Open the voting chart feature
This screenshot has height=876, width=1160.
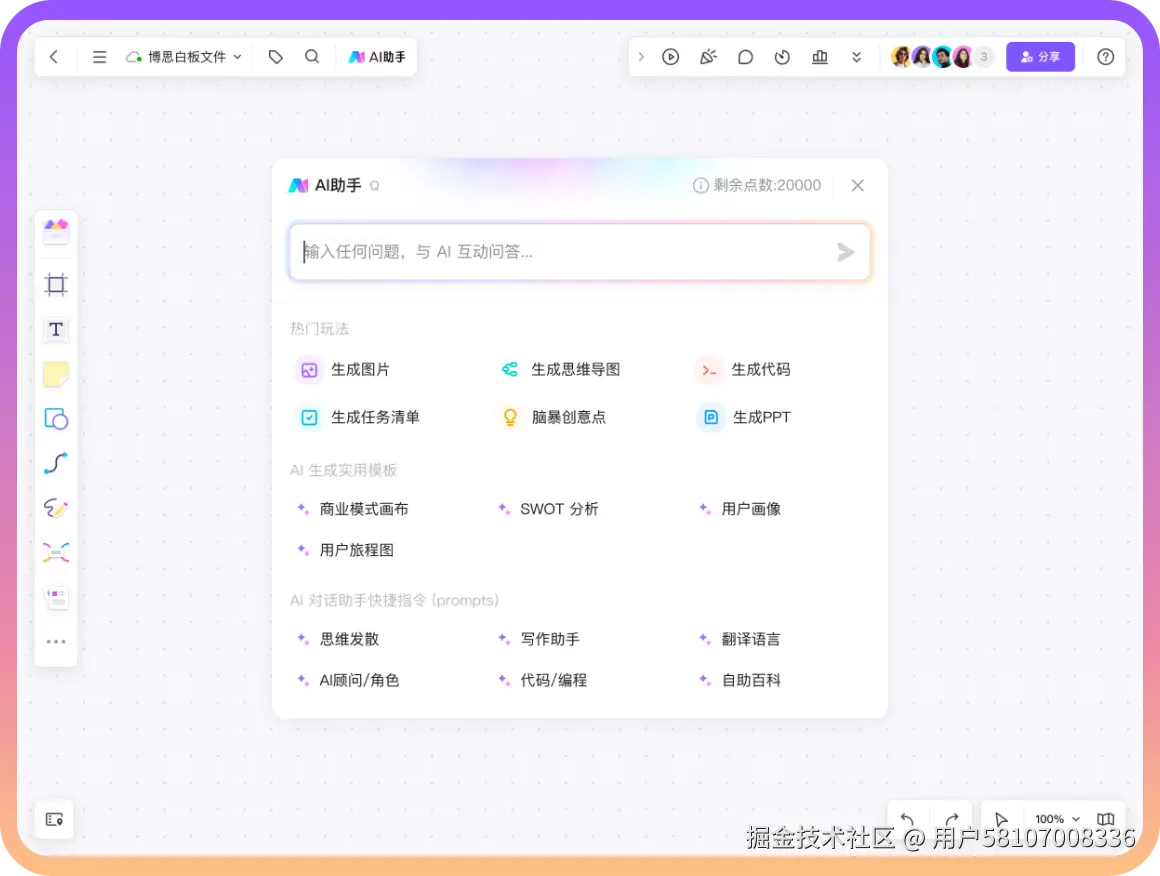pos(819,57)
